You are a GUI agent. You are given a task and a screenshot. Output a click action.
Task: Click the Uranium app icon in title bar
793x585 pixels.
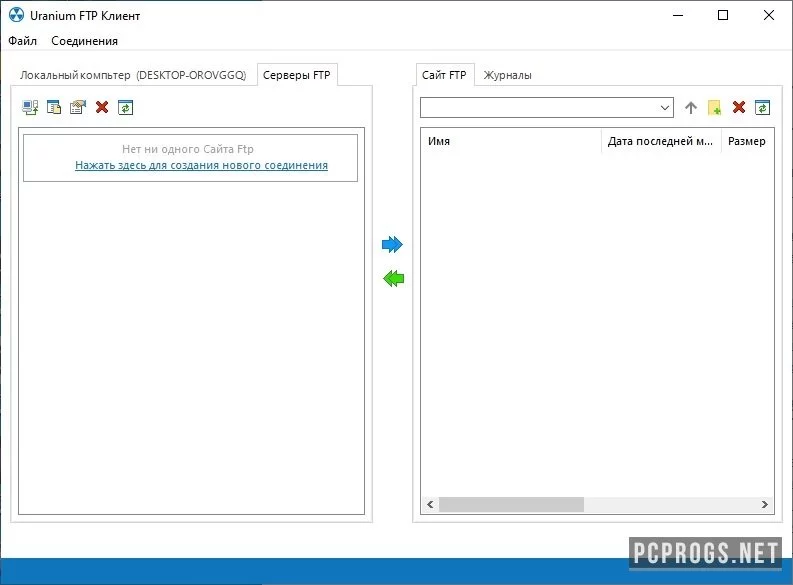[x=16, y=15]
